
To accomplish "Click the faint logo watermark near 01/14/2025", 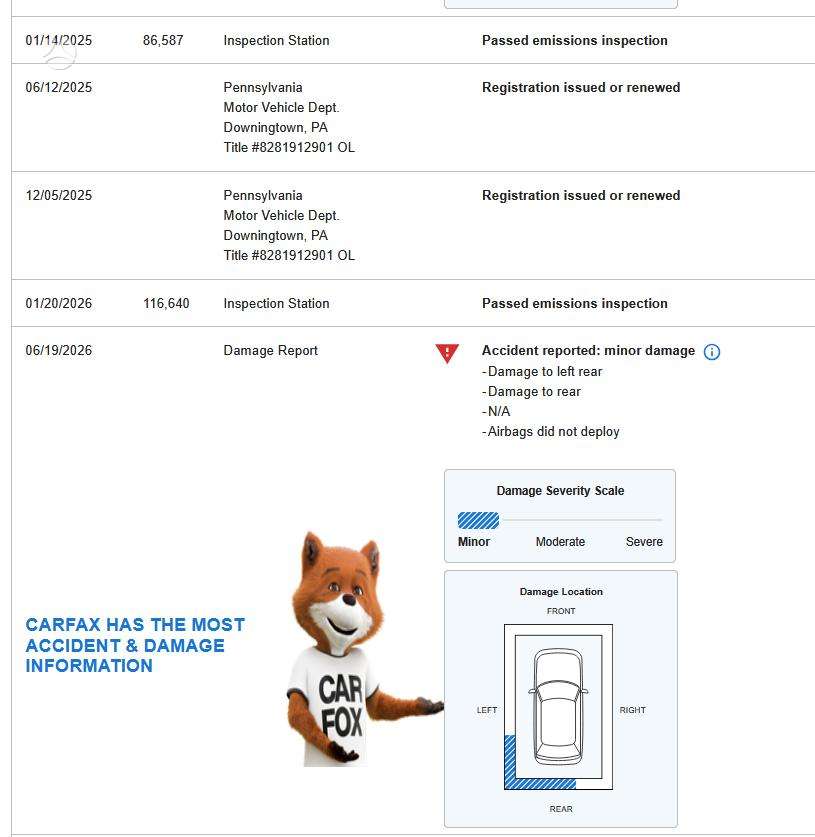I will point(60,52).
